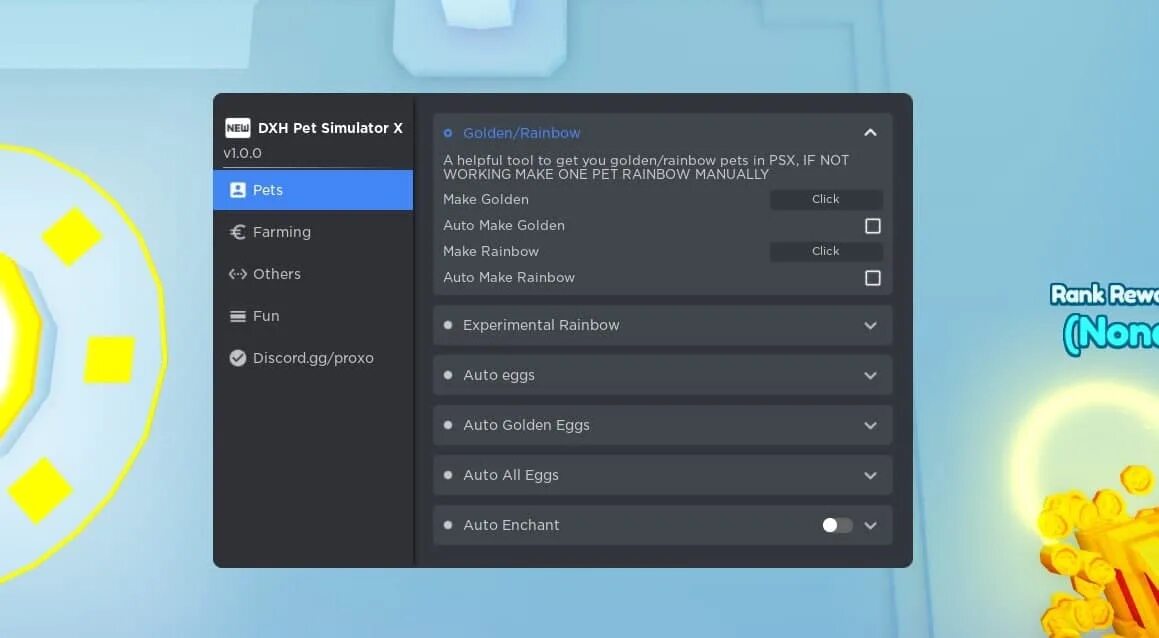Screen dimensions: 1159x638
Task: Open the Discord.gg/proxo sidebar entry
Action: click(x=313, y=358)
